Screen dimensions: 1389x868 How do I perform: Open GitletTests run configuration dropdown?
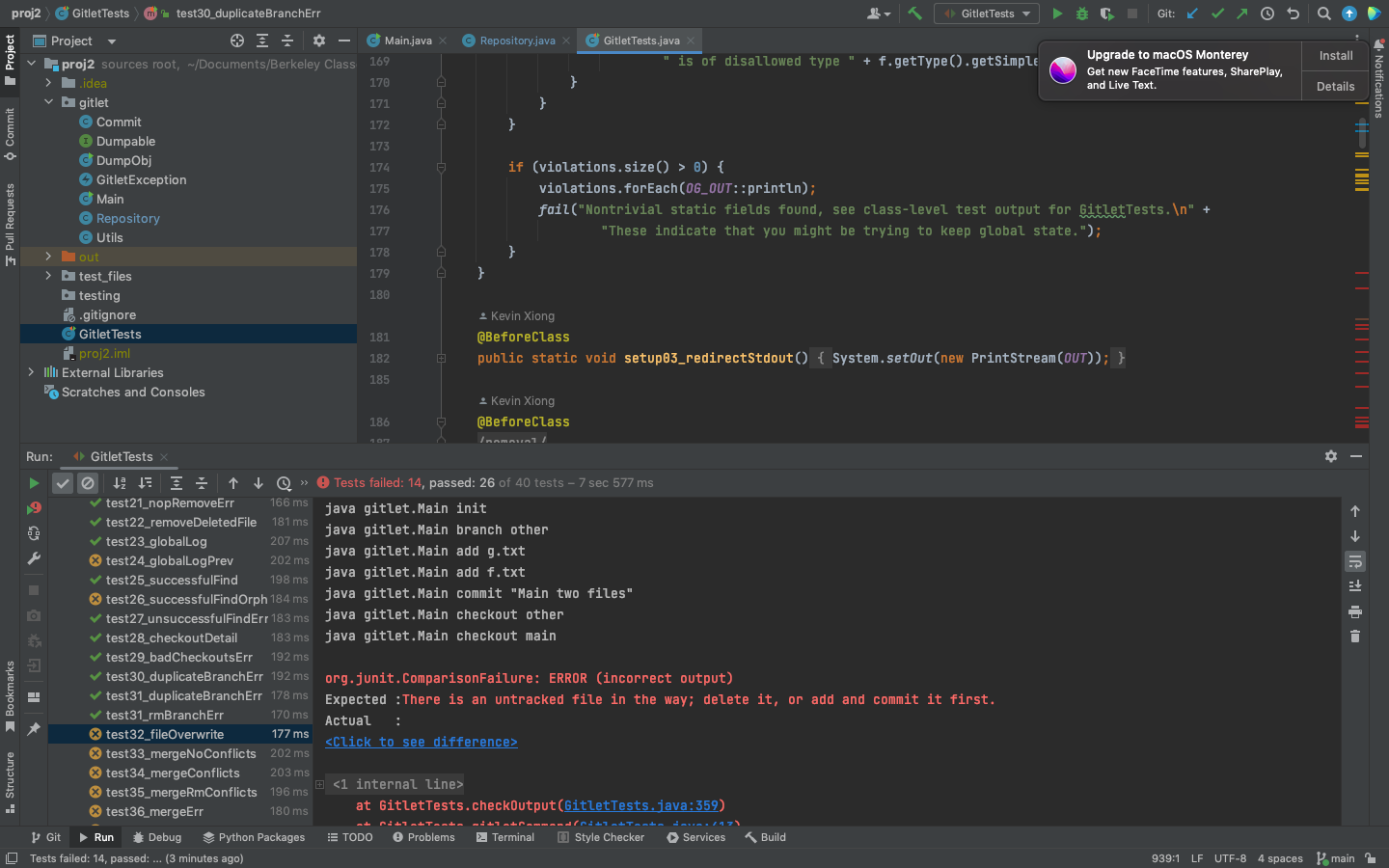[986, 14]
